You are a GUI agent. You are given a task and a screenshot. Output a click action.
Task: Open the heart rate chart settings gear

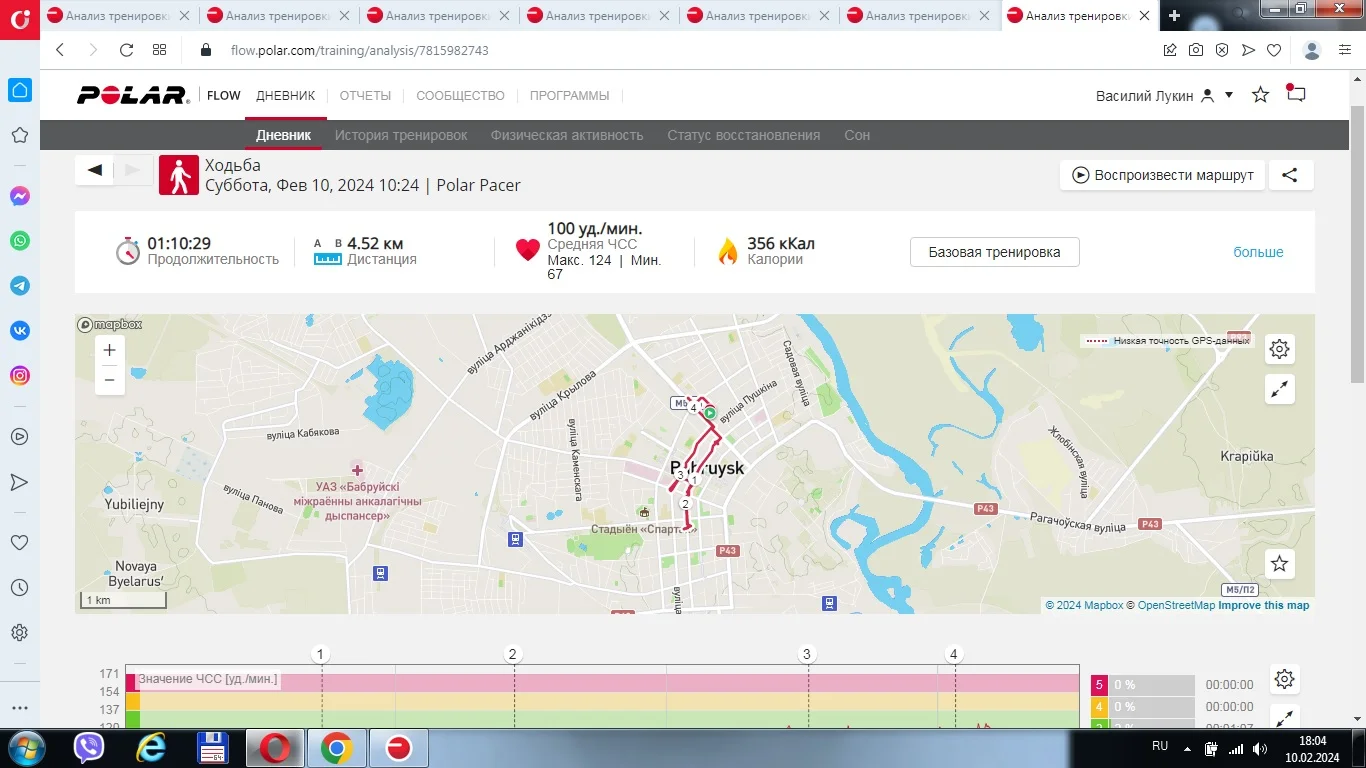click(1285, 680)
